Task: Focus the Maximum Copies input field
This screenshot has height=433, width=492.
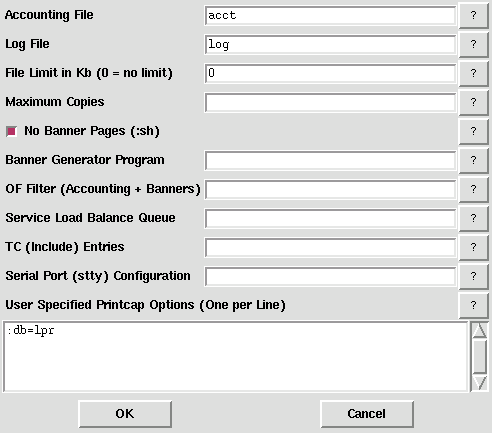Action: tap(330, 103)
